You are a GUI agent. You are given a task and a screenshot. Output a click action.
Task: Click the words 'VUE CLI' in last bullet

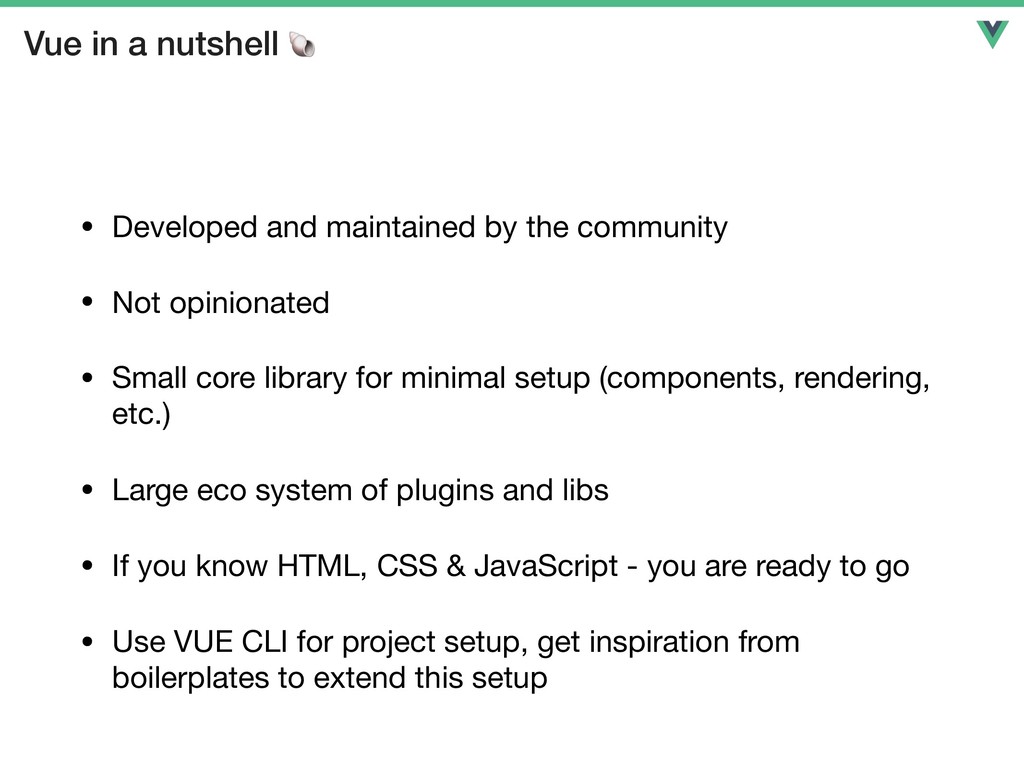pyautogui.click(x=231, y=641)
